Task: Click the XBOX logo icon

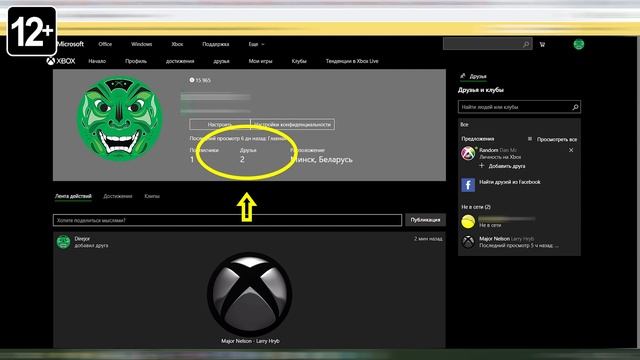Action: click(x=61, y=61)
